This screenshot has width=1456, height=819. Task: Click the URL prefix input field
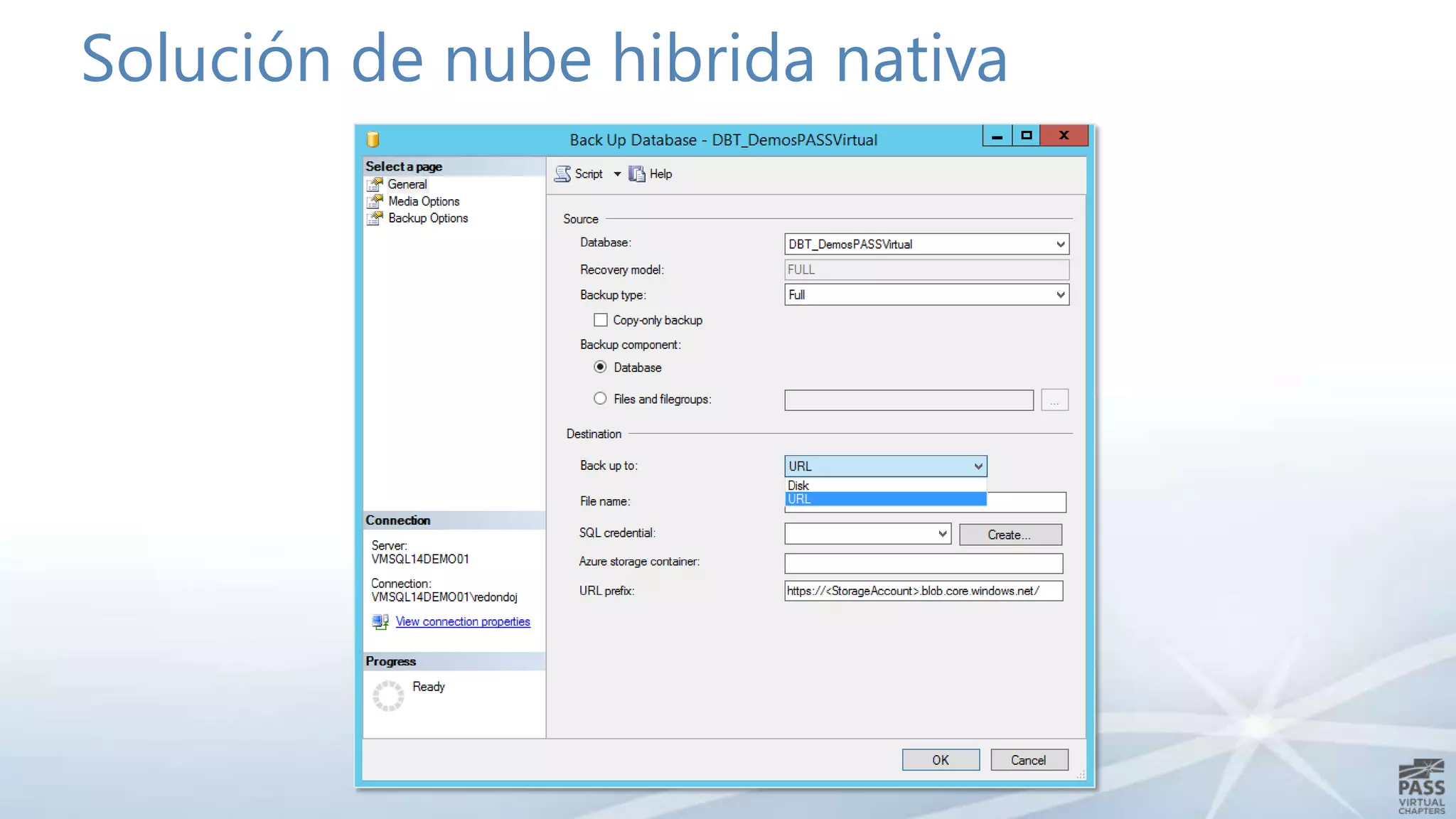pos(924,591)
